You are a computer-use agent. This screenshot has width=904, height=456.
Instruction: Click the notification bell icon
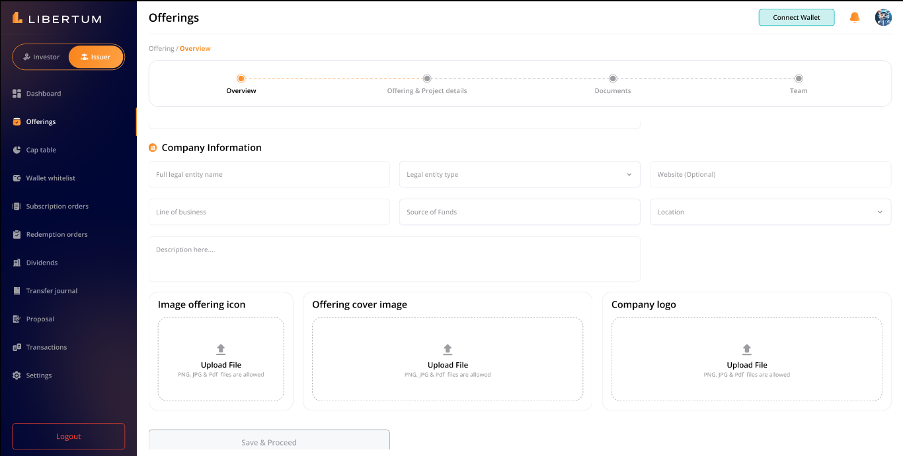point(854,18)
